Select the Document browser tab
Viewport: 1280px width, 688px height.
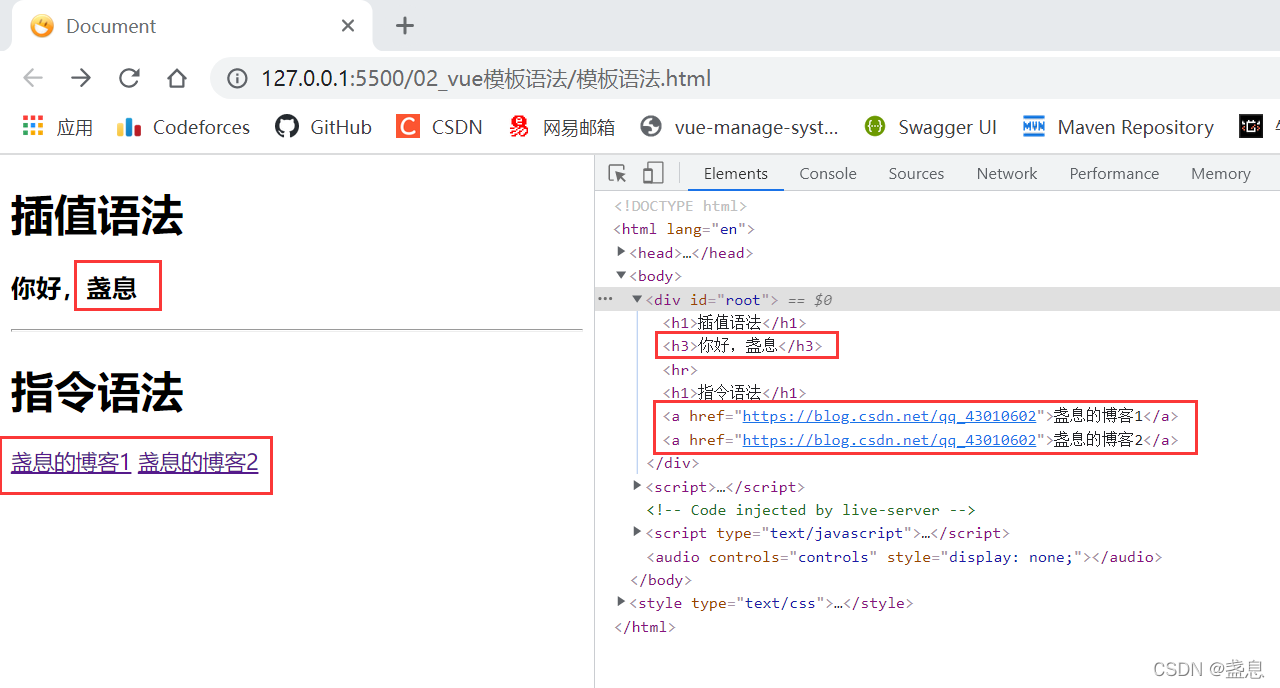coord(192,26)
